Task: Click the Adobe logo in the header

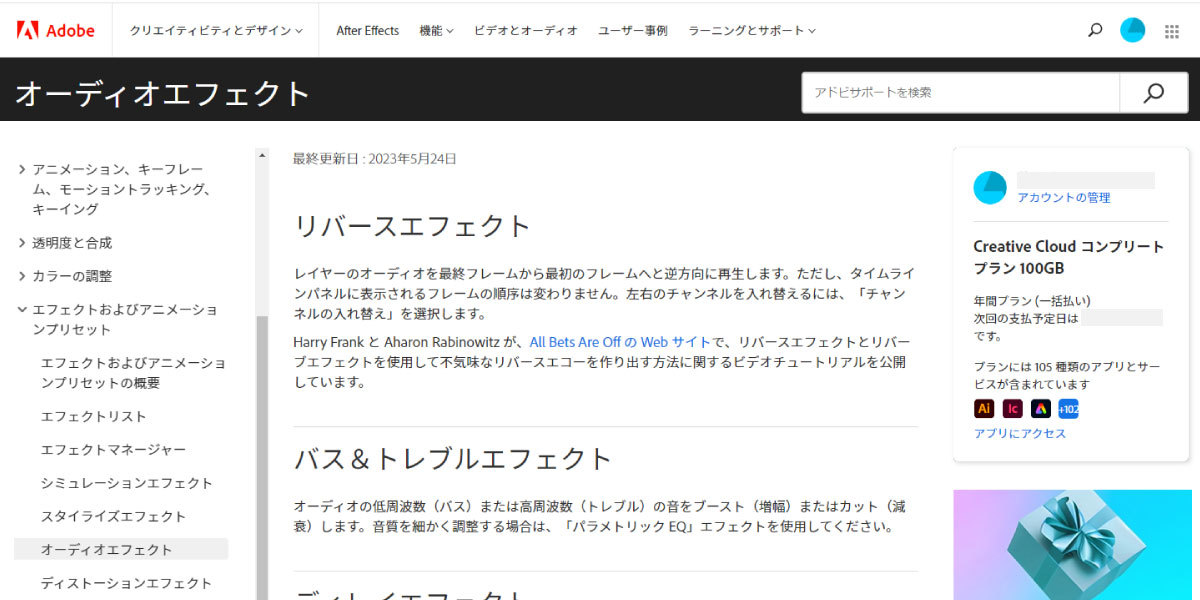Action: pyautogui.click(x=56, y=30)
